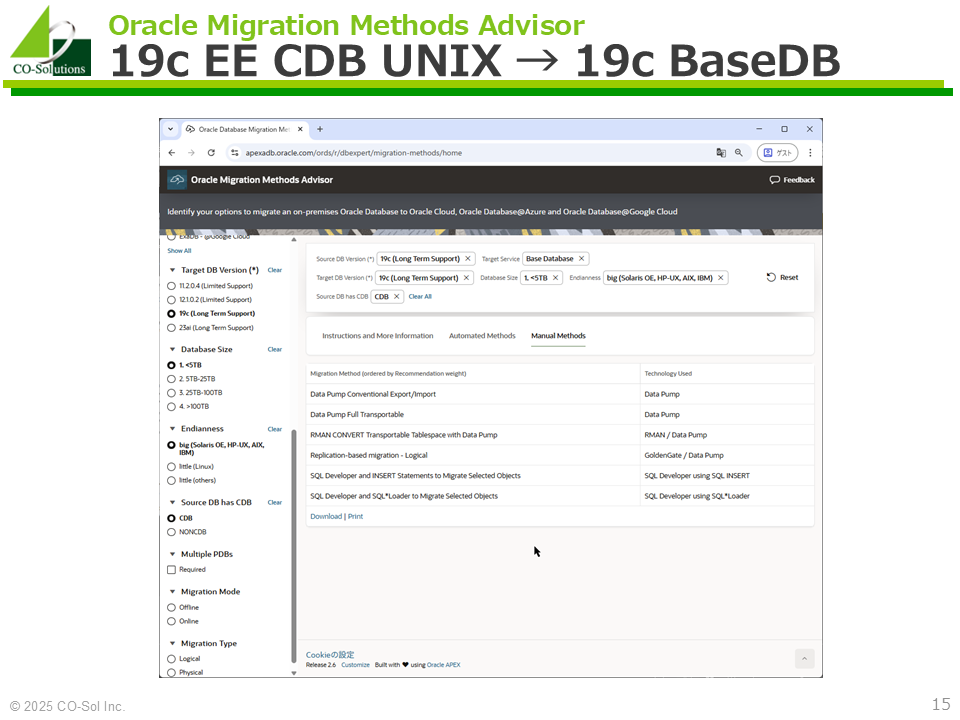Remove the Source DB Version 19c filter chip
The width and height of the screenshot is (960, 720).
468,259
